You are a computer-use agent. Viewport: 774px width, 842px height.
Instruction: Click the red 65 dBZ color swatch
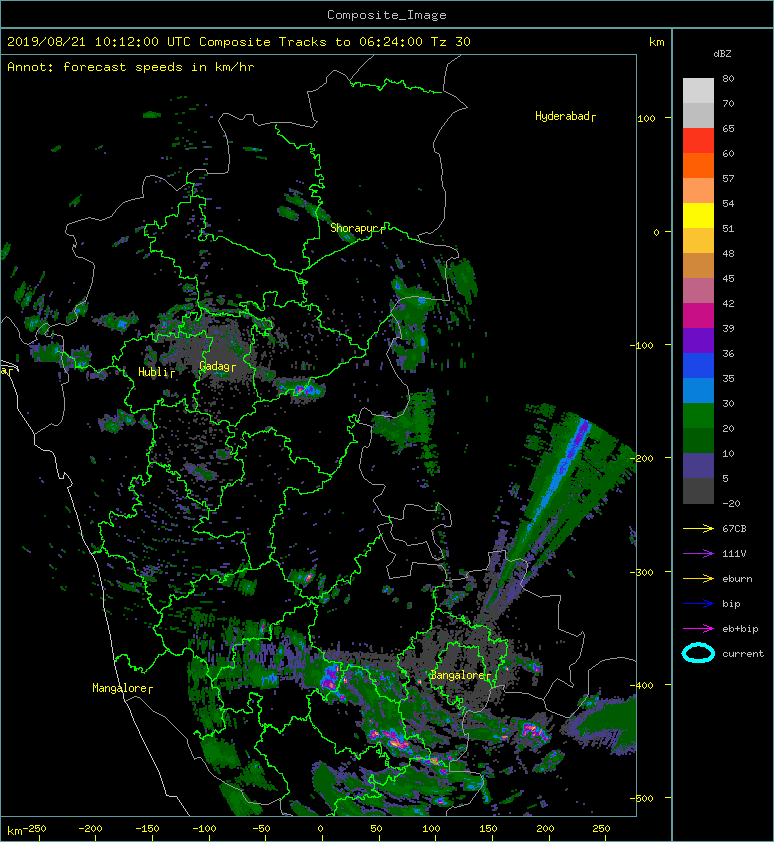click(698, 140)
